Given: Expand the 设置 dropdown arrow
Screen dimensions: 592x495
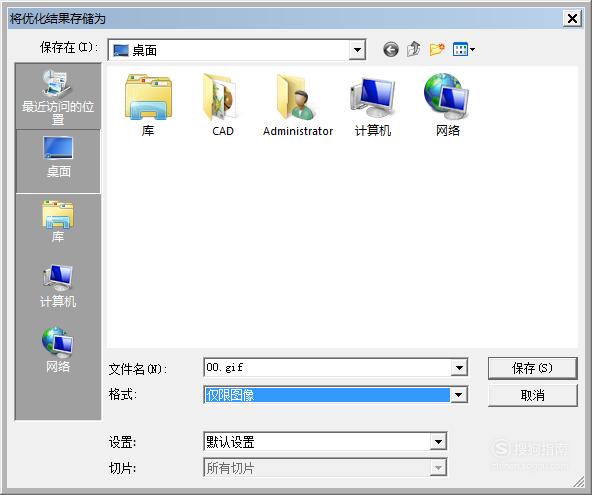Looking at the screenshot, I should pos(438,441).
